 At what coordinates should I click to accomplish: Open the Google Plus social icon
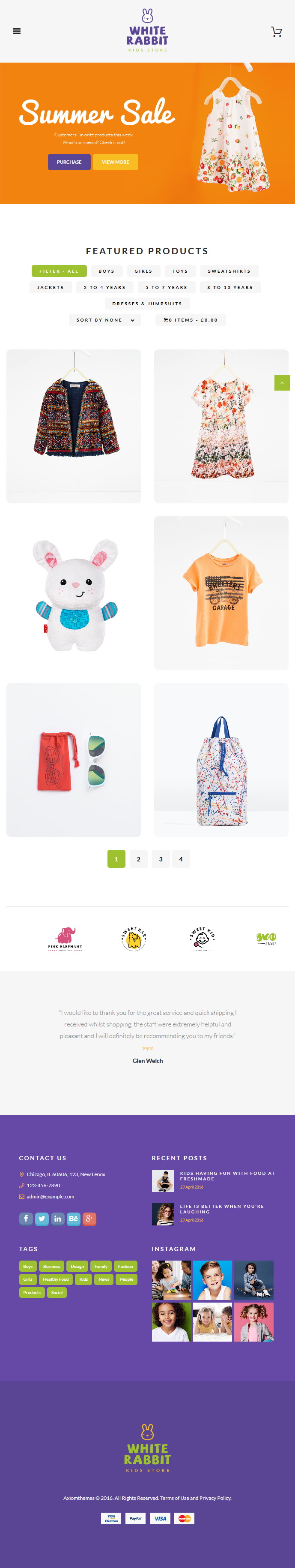89,1218
